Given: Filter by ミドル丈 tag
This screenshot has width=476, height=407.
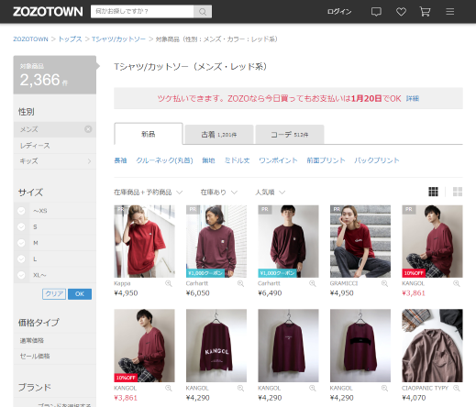Looking at the screenshot, I should pos(237,160).
